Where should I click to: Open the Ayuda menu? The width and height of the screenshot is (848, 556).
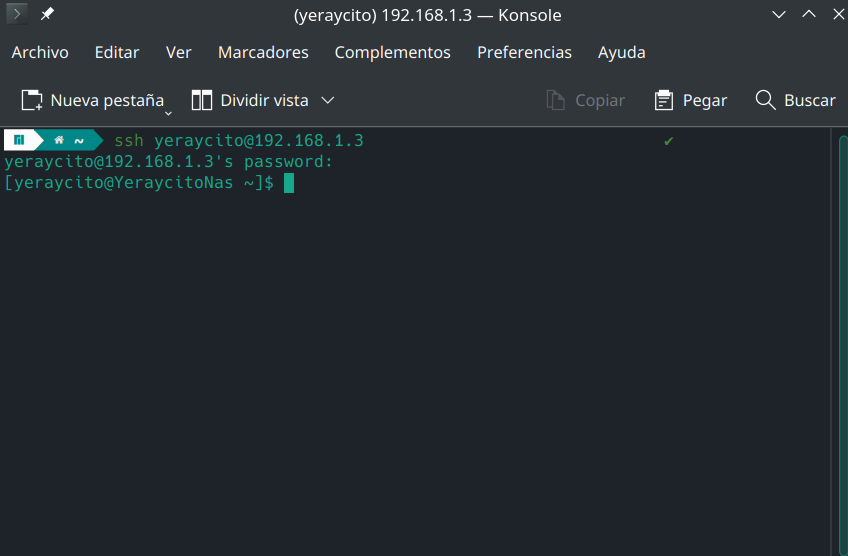coord(621,52)
